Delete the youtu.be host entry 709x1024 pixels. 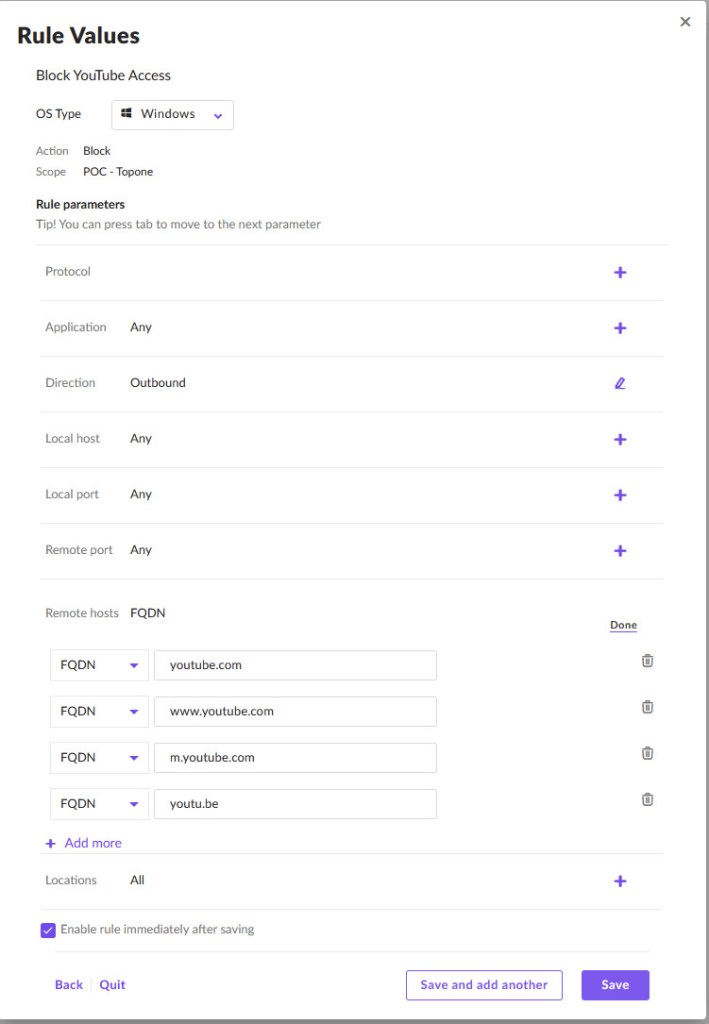(647, 799)
